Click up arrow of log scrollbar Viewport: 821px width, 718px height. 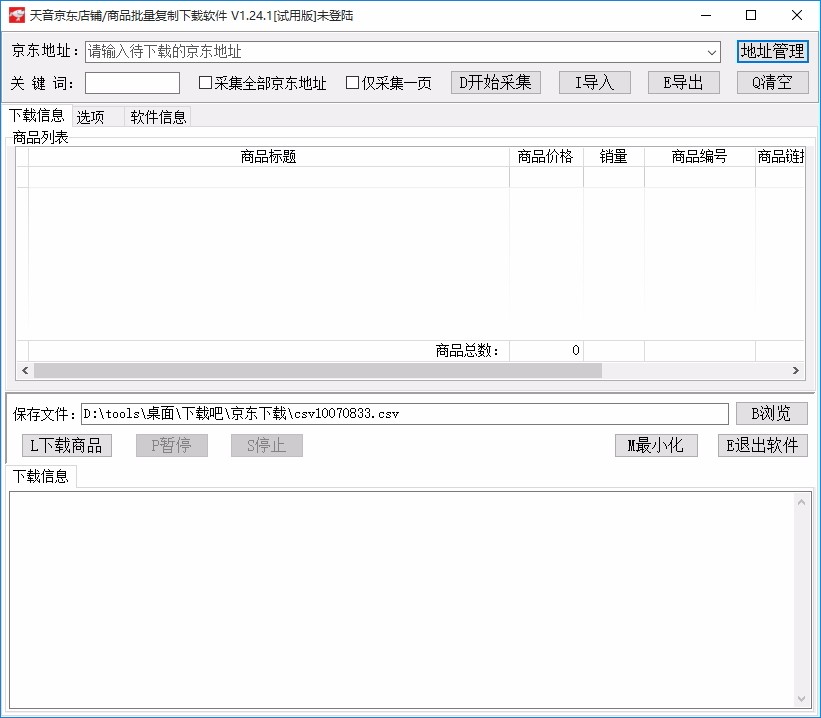click(801, 503)
